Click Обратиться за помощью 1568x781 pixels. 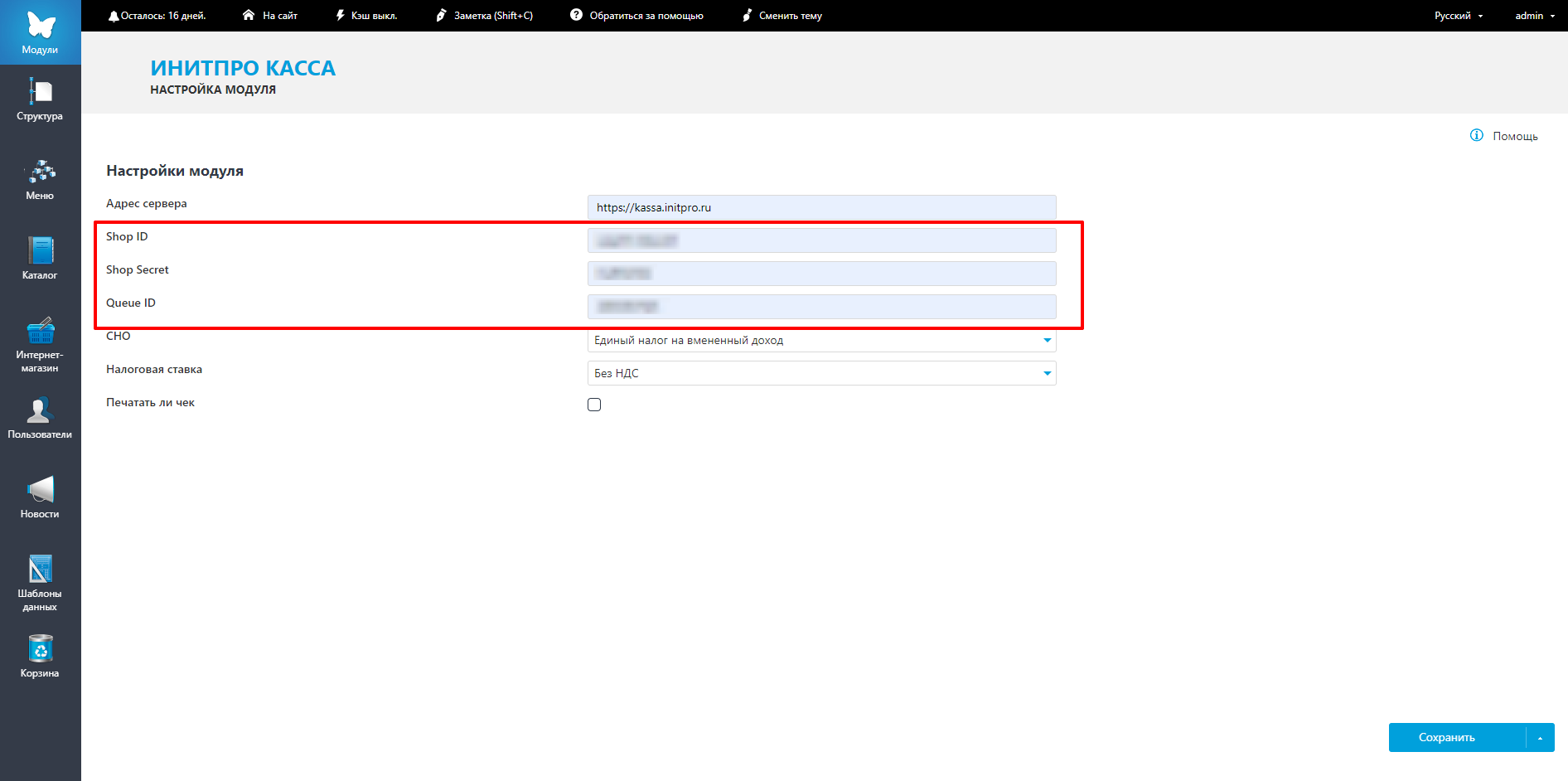646,16
